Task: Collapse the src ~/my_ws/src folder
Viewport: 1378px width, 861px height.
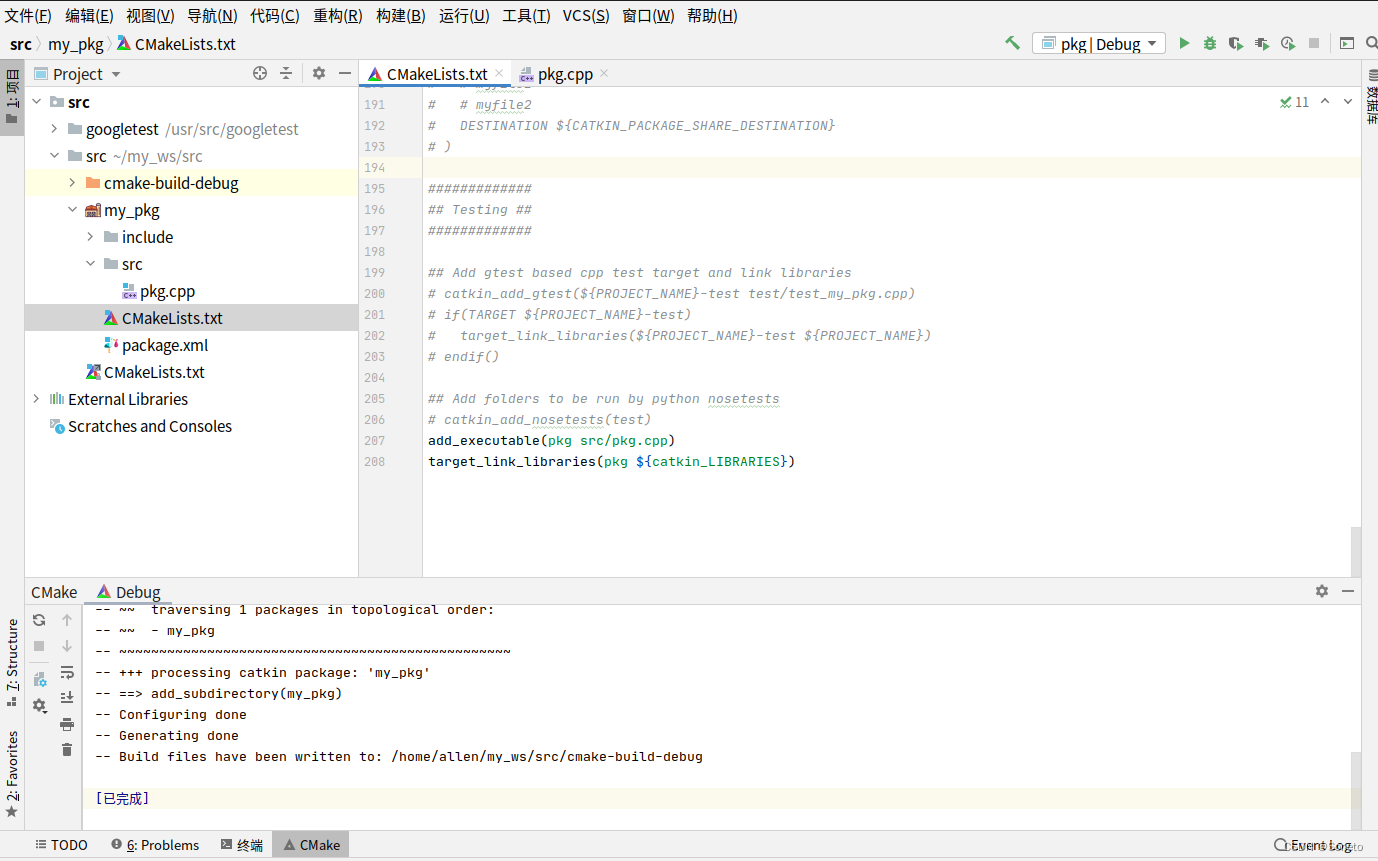Action: tap(54, 156)
